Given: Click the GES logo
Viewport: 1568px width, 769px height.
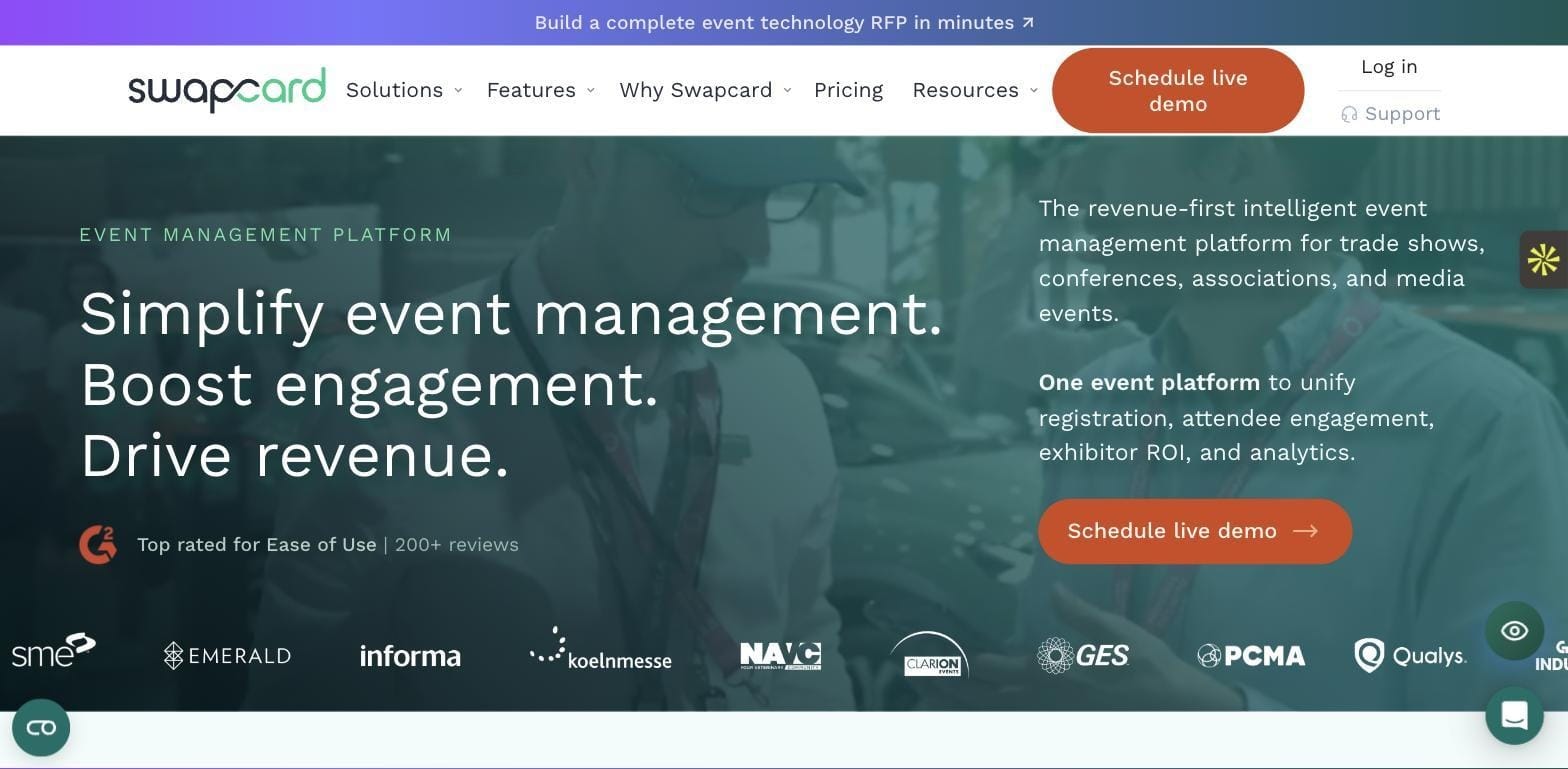Looking at the screenshot, I should [1083, 656].
